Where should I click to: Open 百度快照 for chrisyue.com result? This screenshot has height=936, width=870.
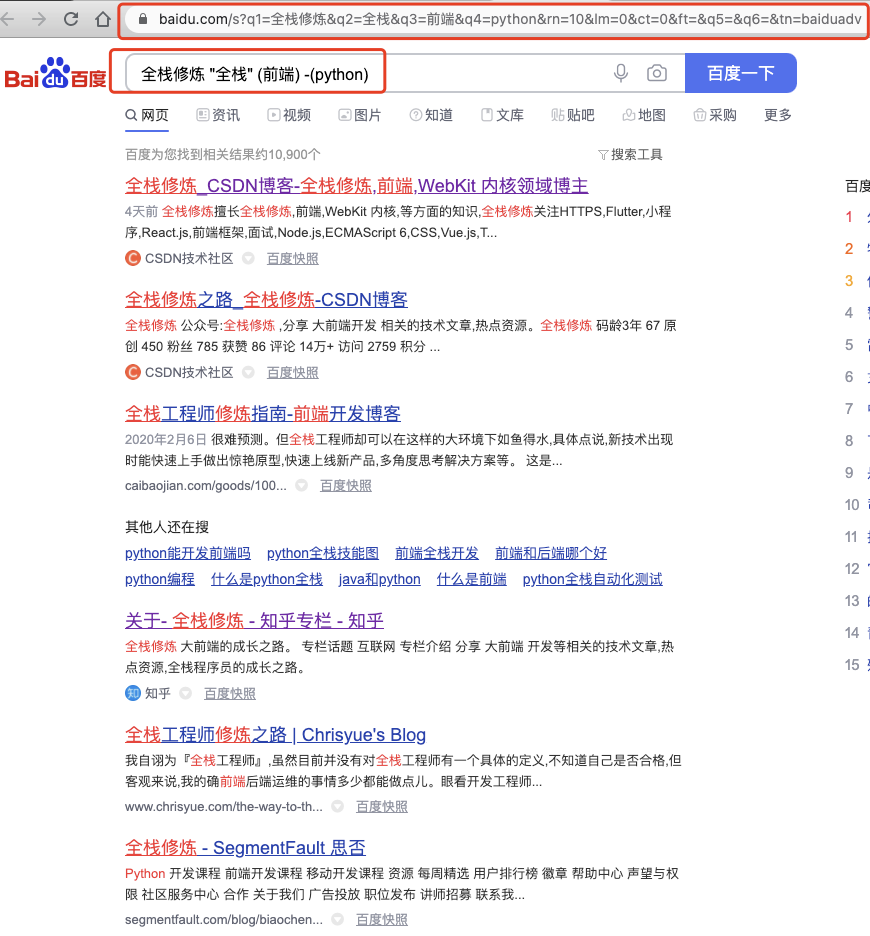click(382, 806)
